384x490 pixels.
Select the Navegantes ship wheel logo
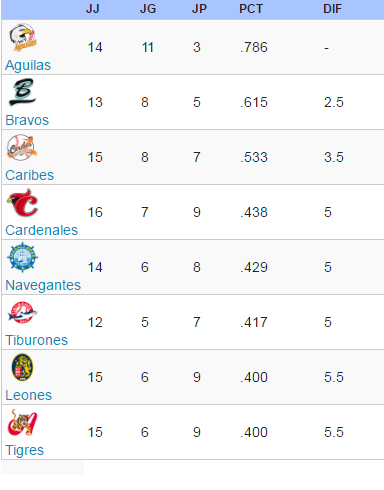tap(22, 257)
